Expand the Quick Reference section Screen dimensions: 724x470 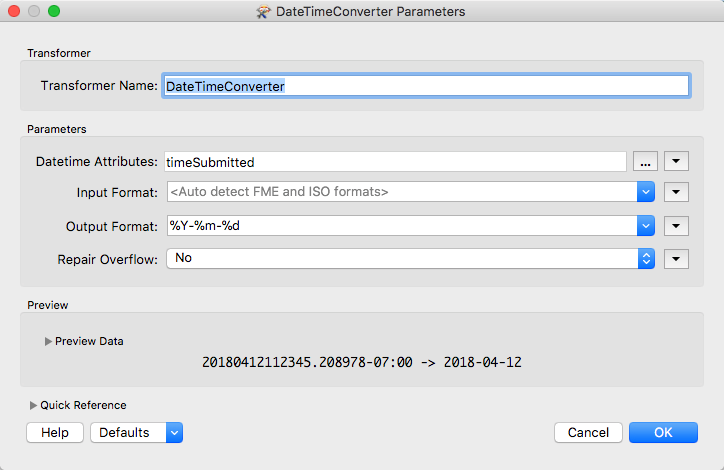click(x=33, y=405)
